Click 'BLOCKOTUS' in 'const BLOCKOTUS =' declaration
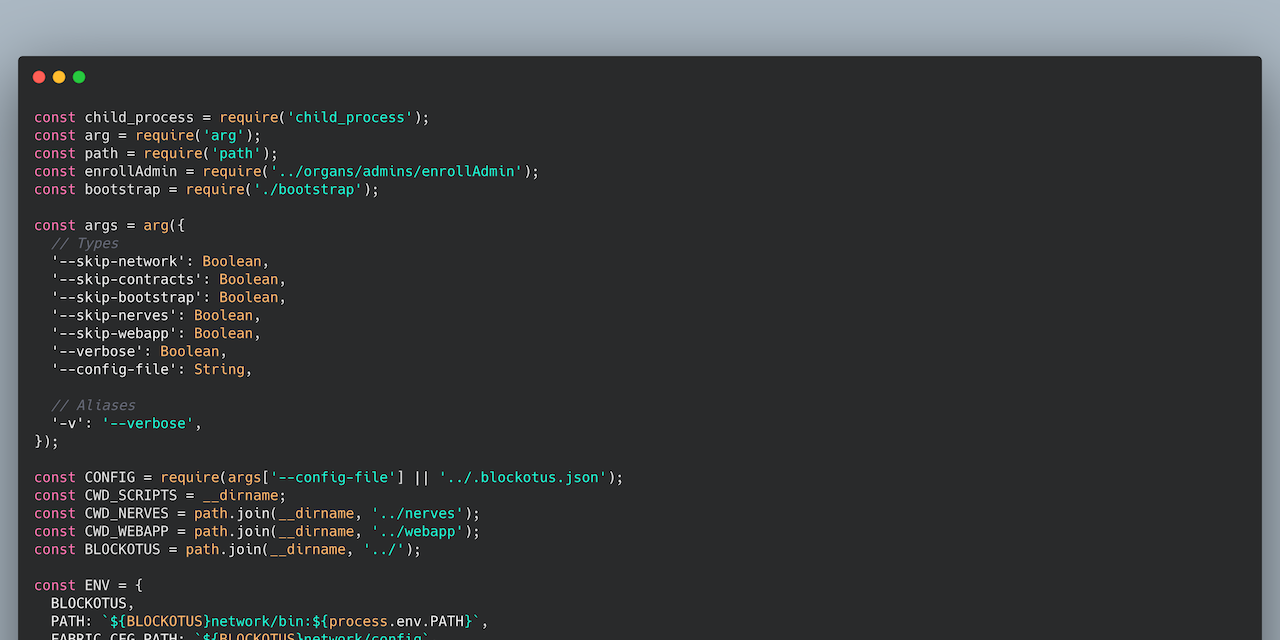1280x640 pixels. pos(123,549)
